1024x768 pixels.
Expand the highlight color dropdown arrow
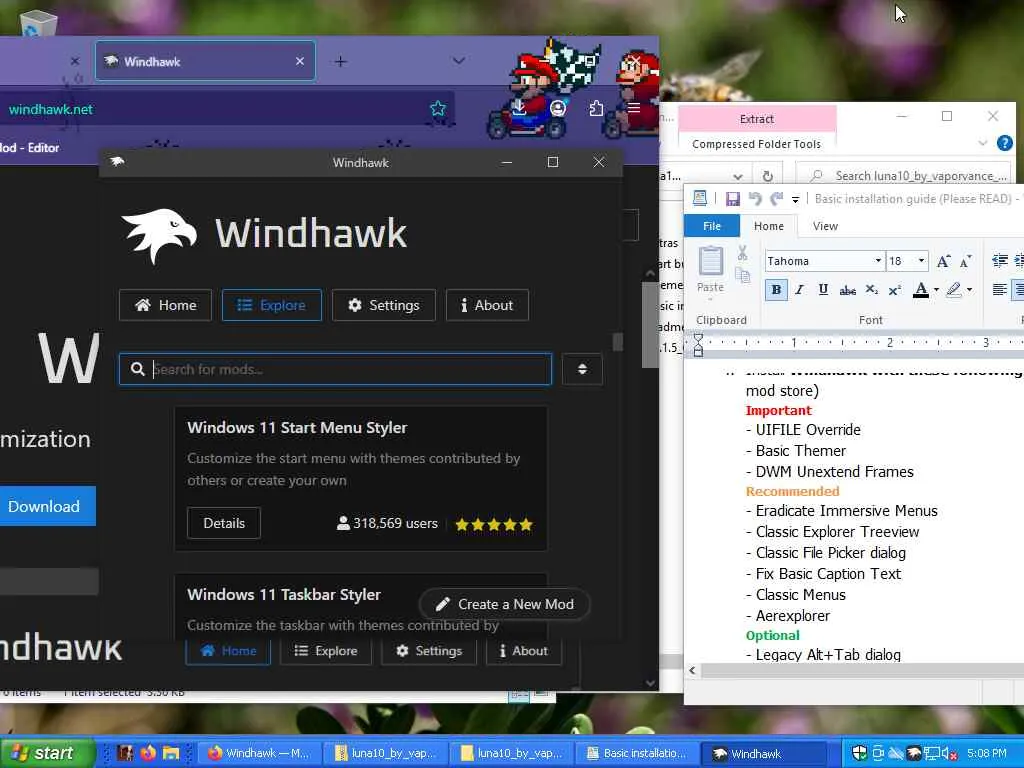(x=969, y=289)
